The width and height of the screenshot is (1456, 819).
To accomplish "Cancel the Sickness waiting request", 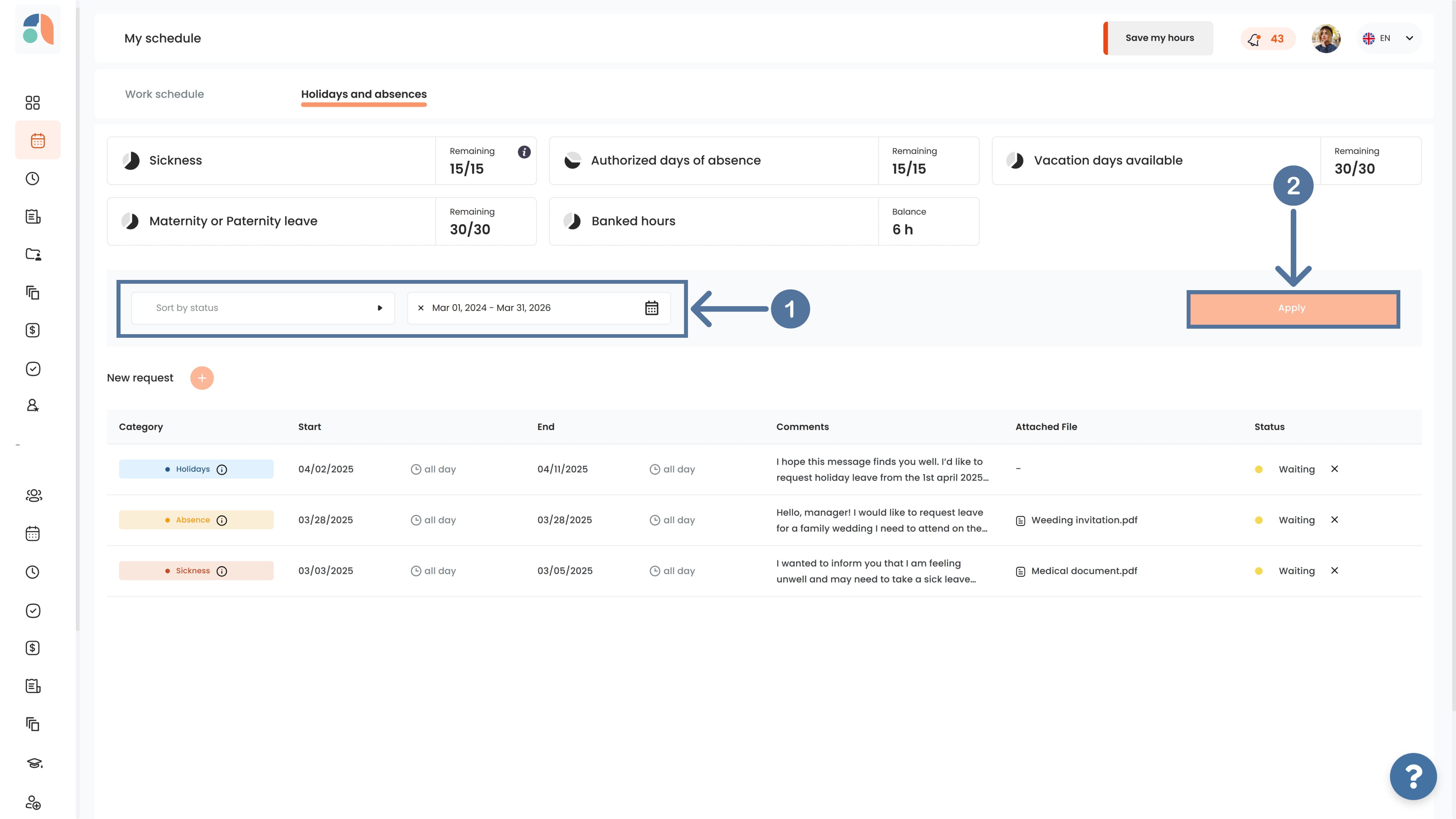I will [1334, 571].
